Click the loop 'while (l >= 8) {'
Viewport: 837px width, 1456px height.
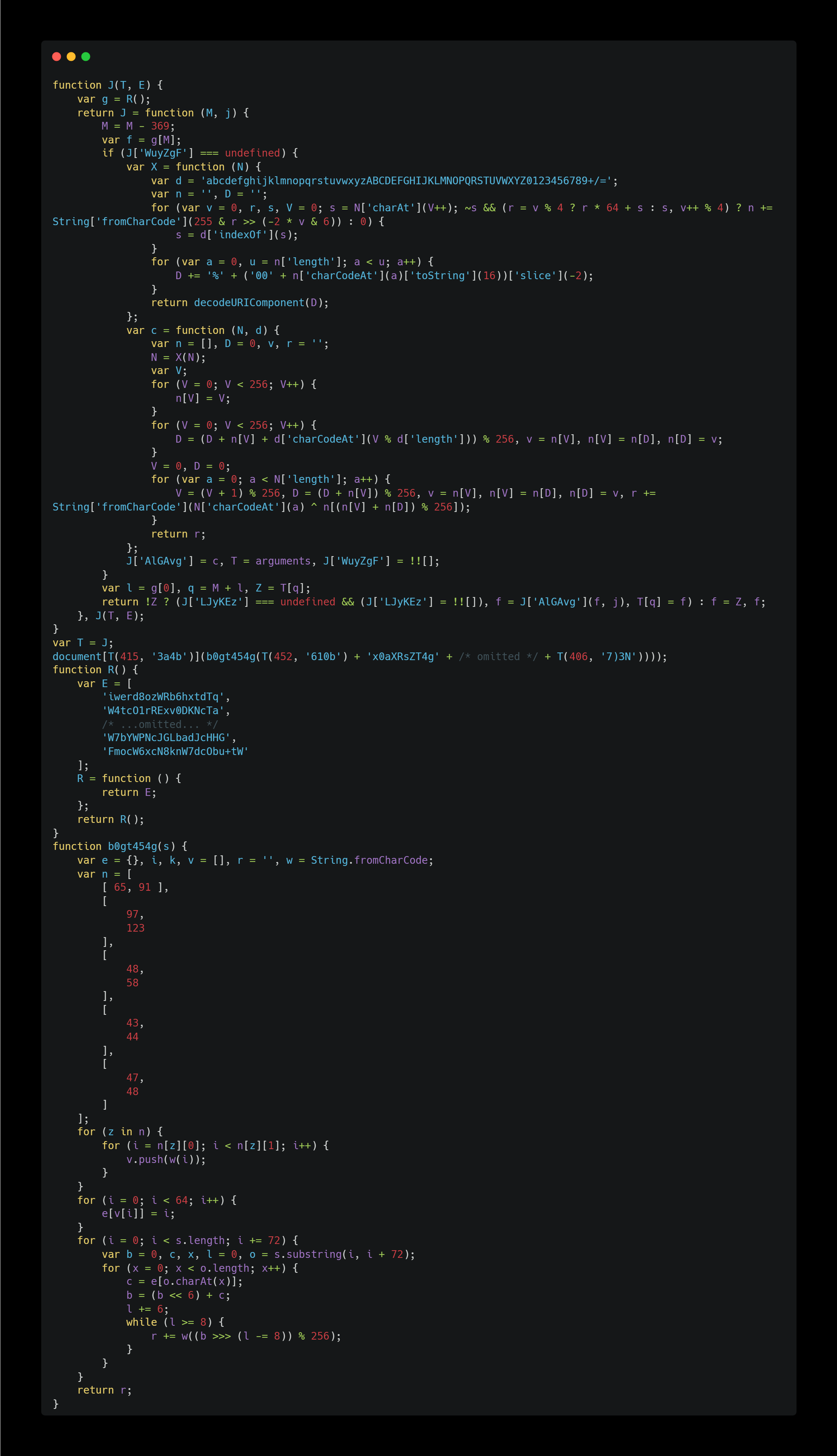click(175, 1322)
